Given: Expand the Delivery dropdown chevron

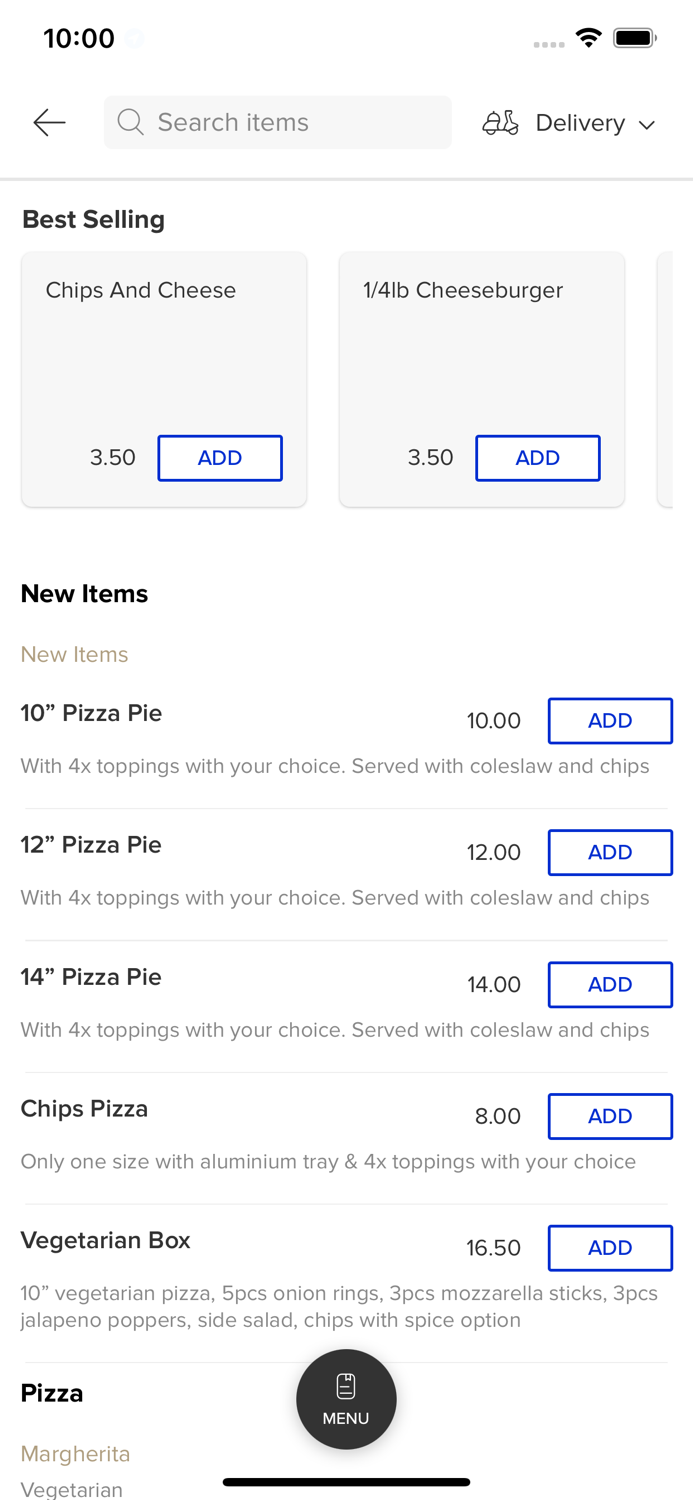Looking at the screenshot, I should click(647, 125).
